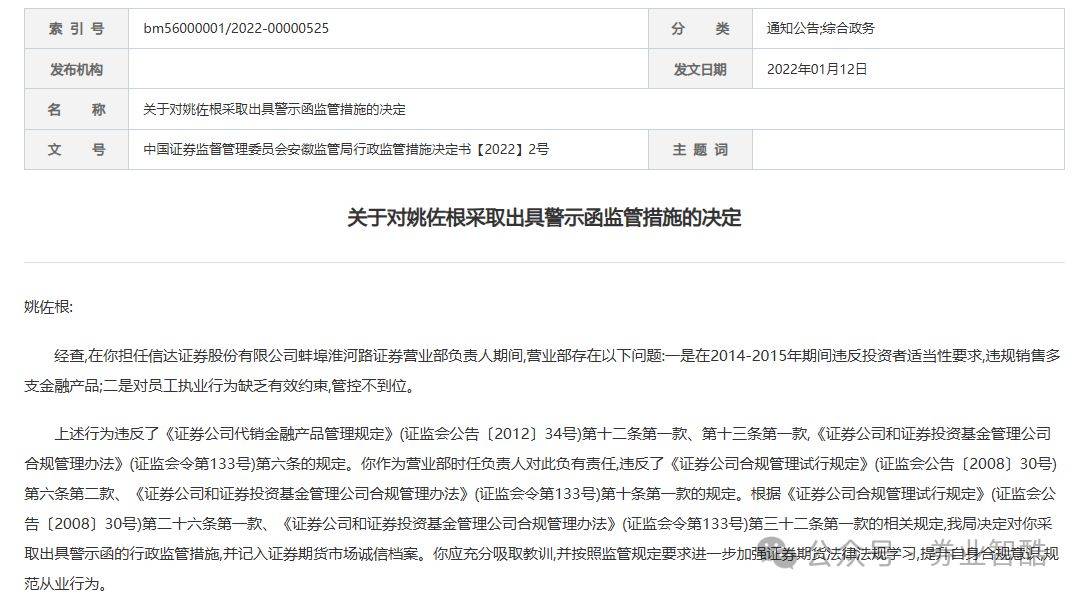The height and width of the screenshot is (596, 1080).
Task: Select the 发文日期 header label
Action: (x=698, y=70)
